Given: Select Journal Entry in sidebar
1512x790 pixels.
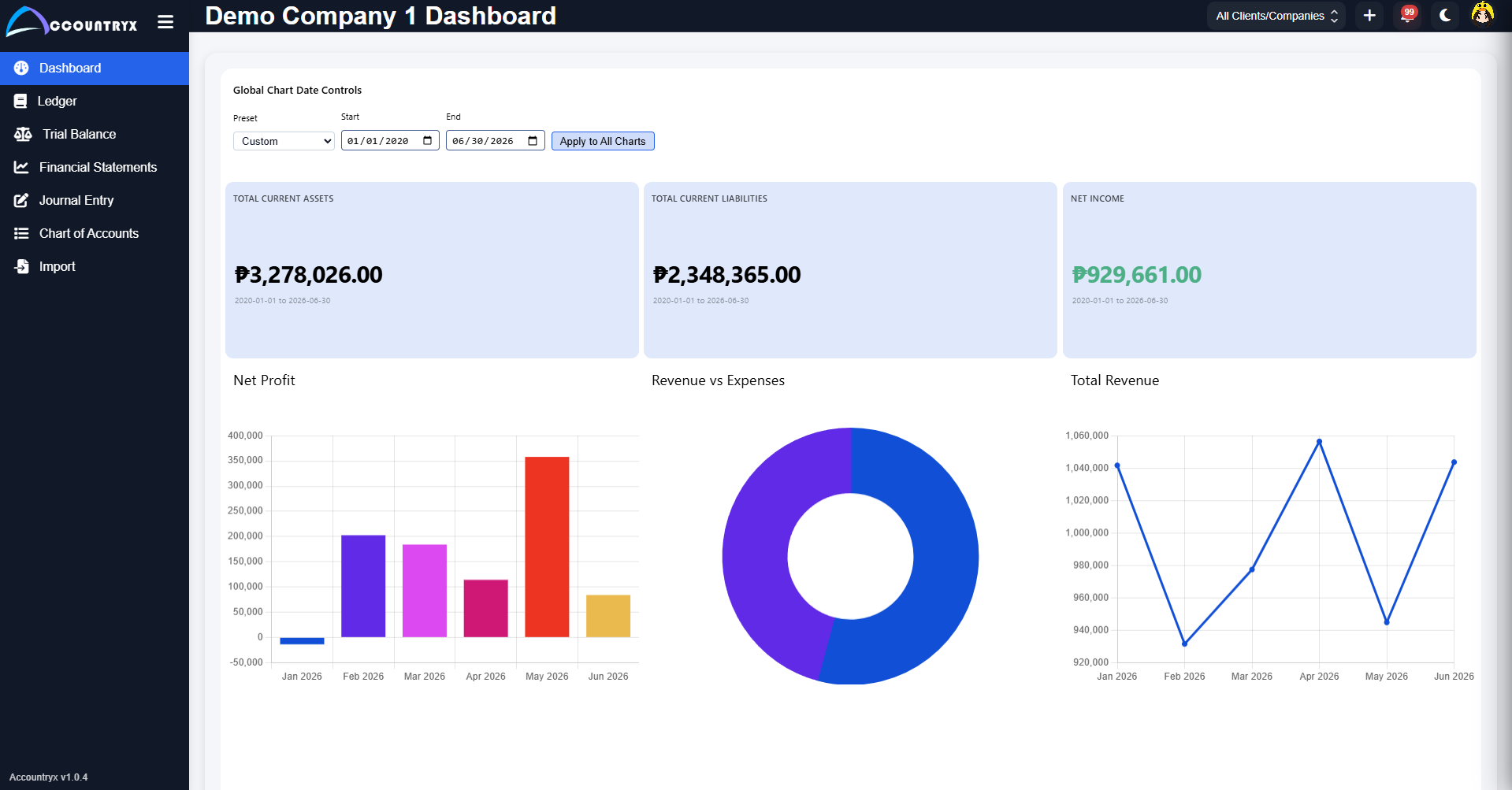Looking at the screenshot, I should click(95, 200).
